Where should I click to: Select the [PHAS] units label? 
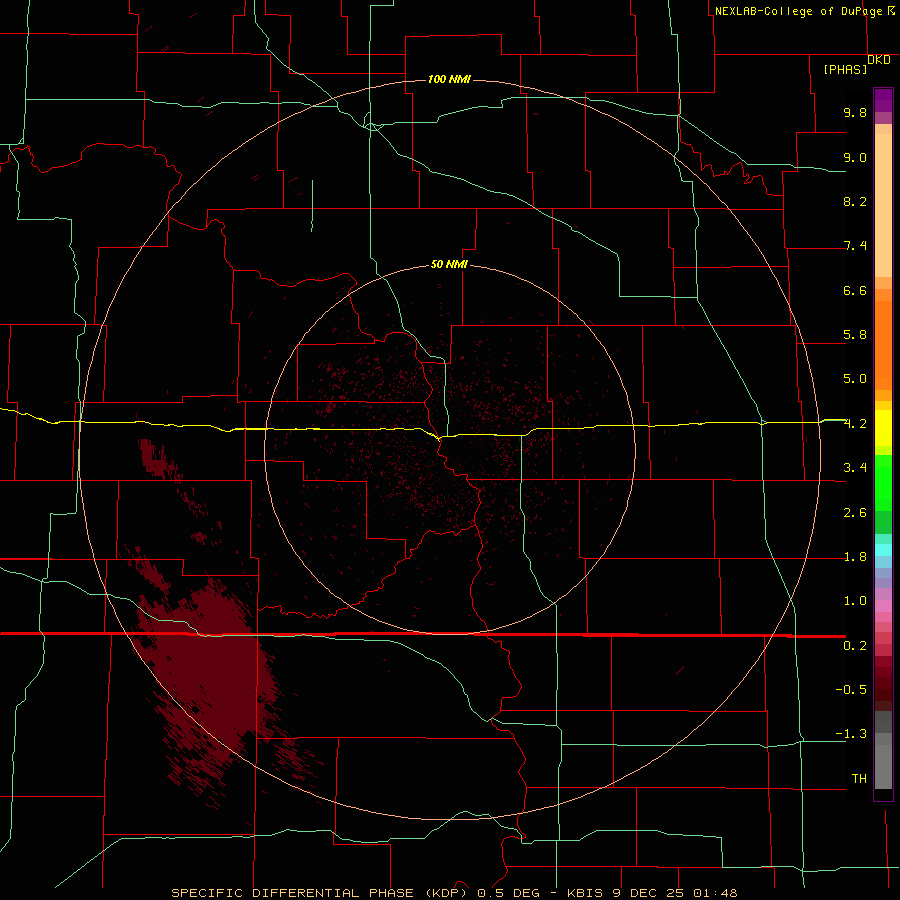(x=845, y=70)
